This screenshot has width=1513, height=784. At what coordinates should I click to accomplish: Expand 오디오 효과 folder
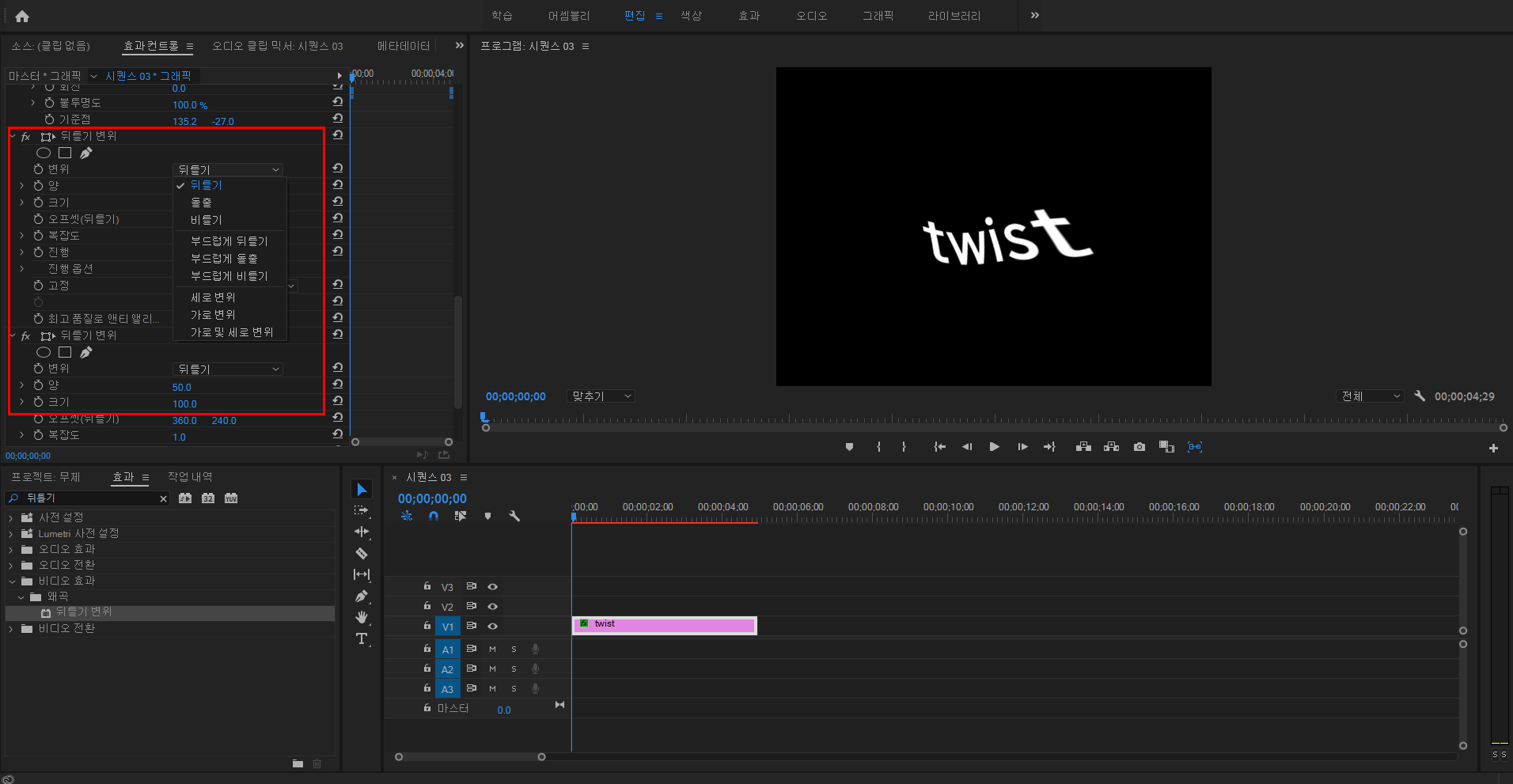[x=11, y=550]
